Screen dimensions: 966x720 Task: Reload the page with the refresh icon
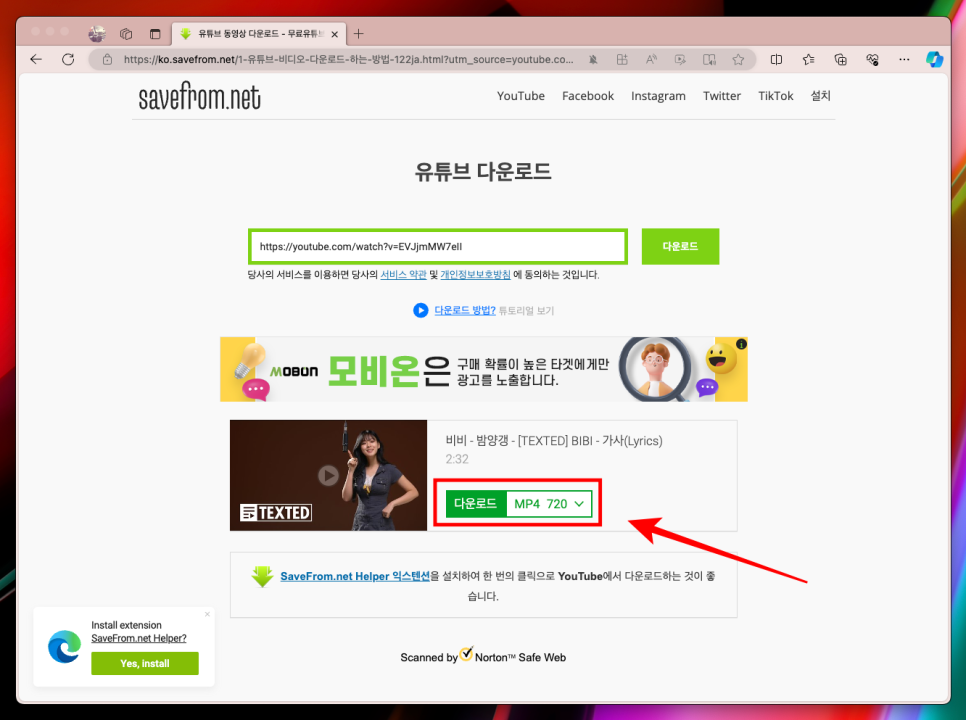pyautogui.click(x=68, y=59)
